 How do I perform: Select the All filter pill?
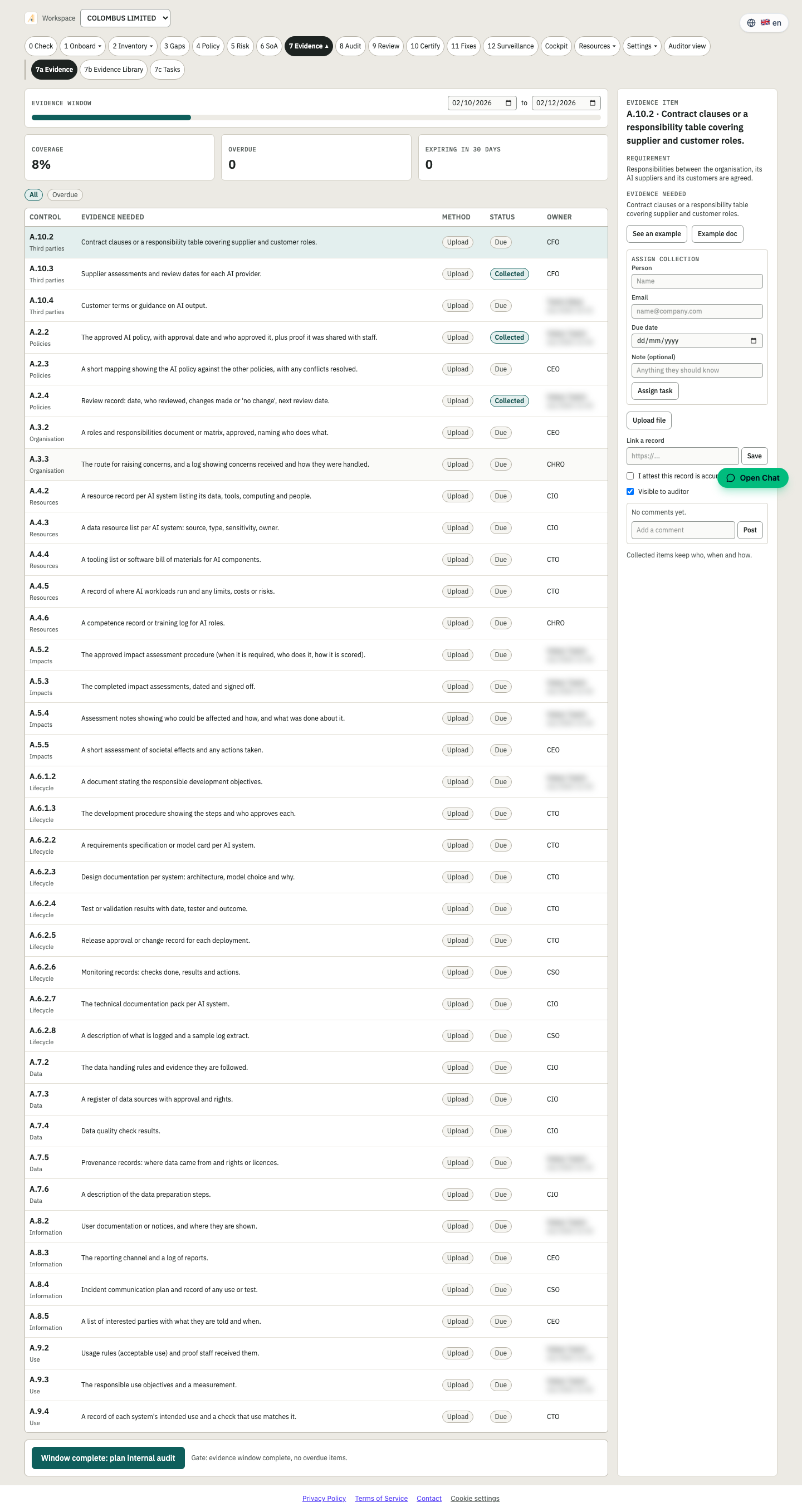(33, 195)
